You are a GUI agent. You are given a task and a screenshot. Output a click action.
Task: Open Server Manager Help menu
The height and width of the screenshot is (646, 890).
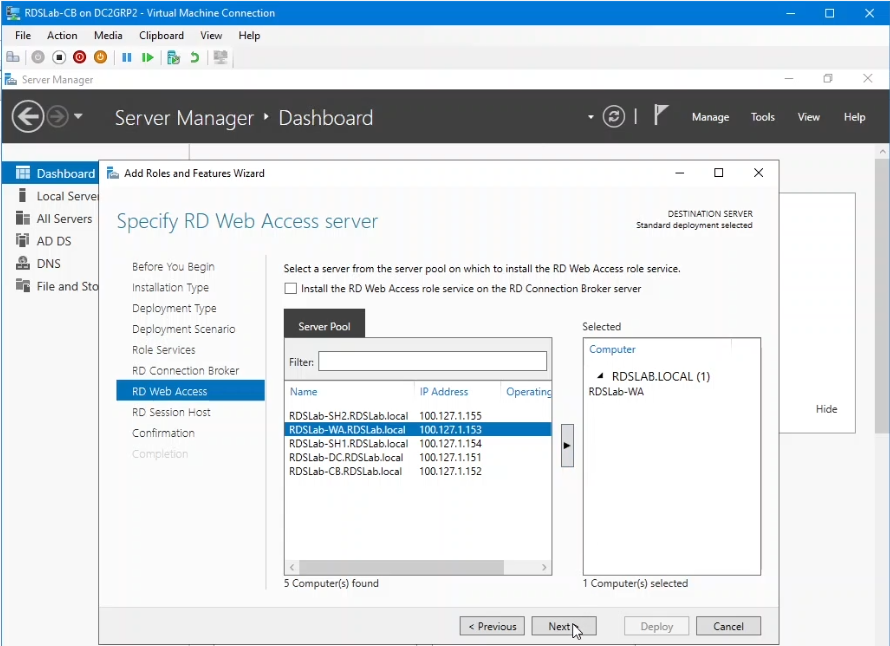point(854,118)
